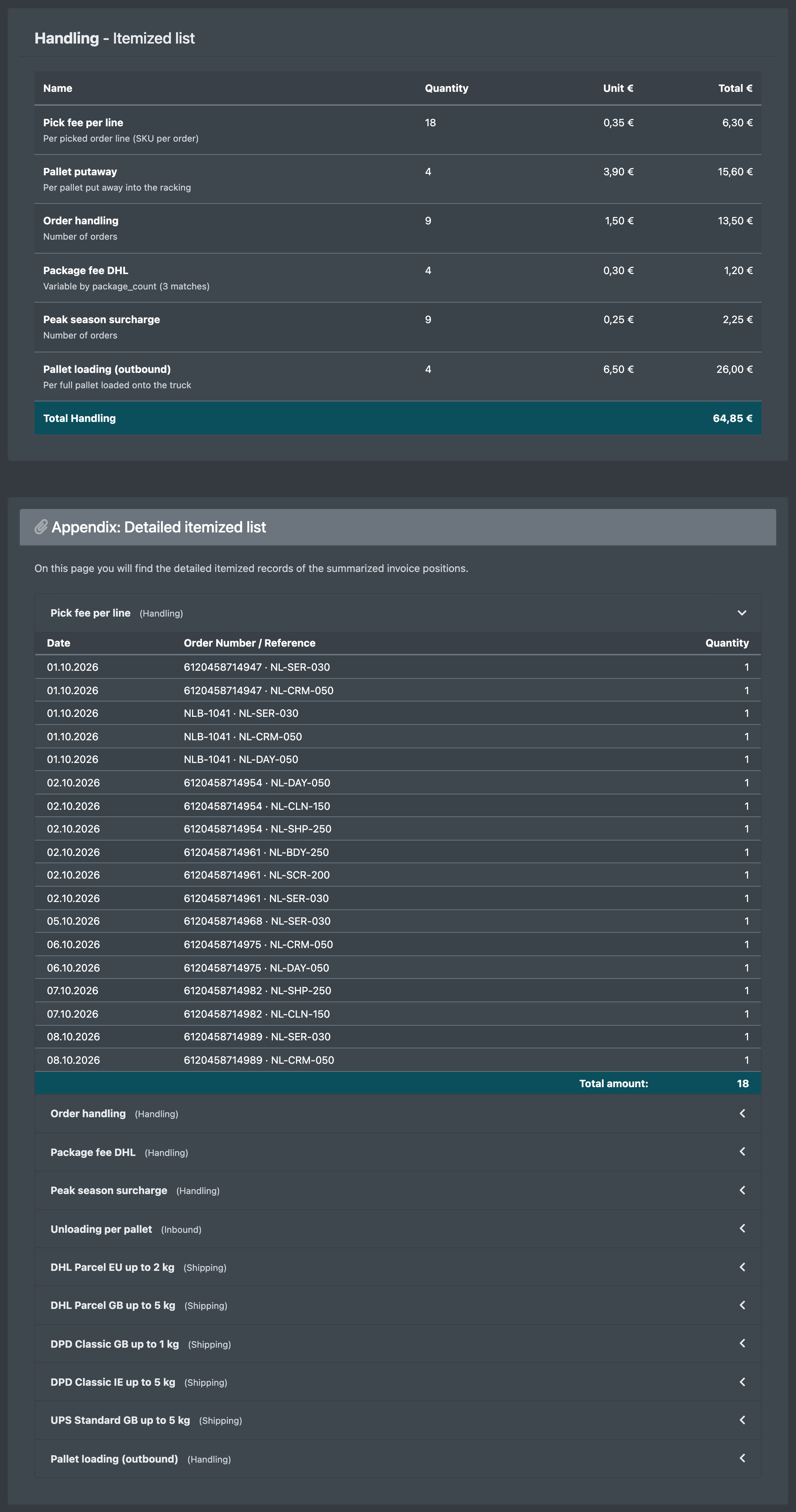
Task: Click the Total € column header
Action: click(x=736, y=89)
